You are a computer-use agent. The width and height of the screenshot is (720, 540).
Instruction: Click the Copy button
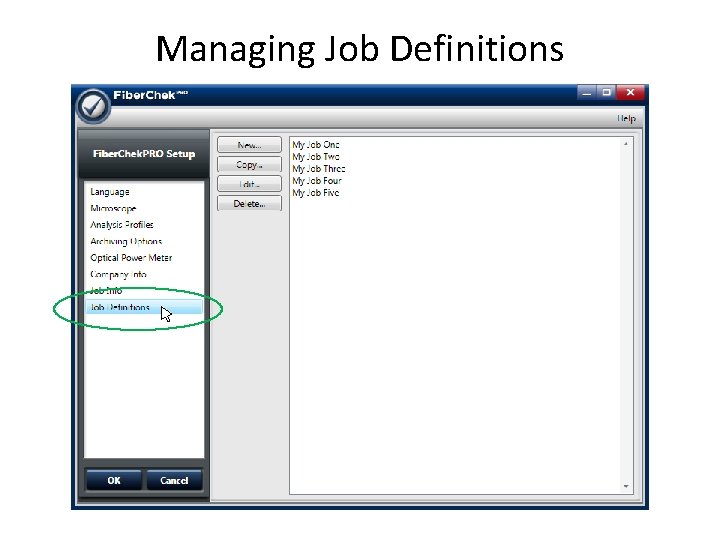point(249,164)
